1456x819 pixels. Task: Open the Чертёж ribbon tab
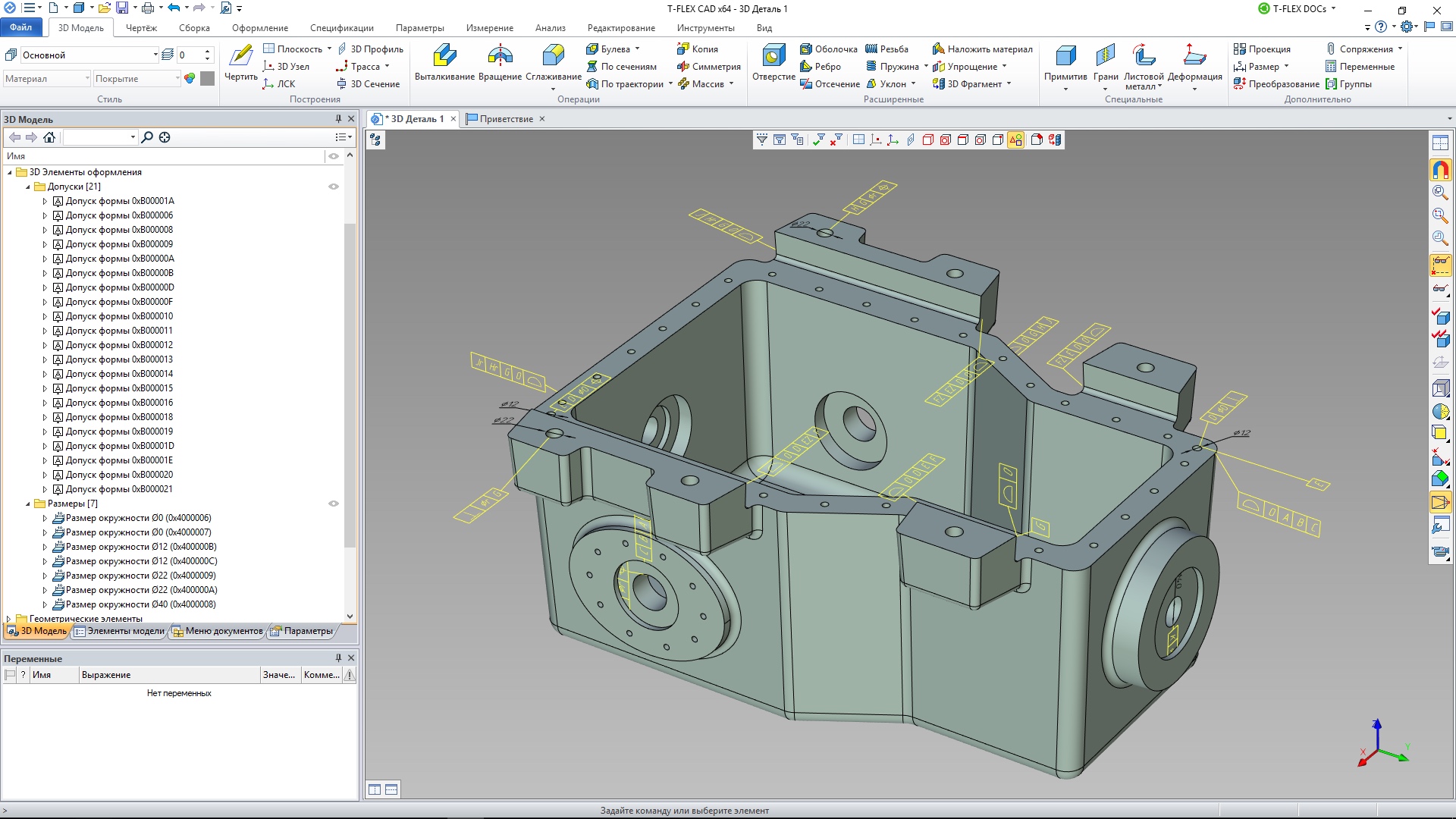(x=141, y=28)
